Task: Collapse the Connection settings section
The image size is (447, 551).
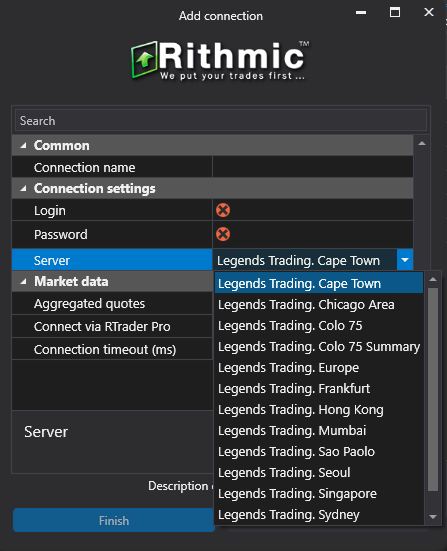Action: point(23,188)
